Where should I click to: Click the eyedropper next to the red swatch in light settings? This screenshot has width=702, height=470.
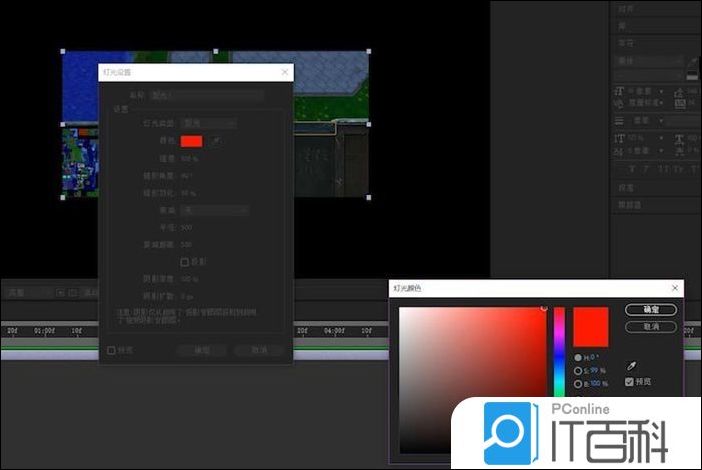[x=216, y=141]
